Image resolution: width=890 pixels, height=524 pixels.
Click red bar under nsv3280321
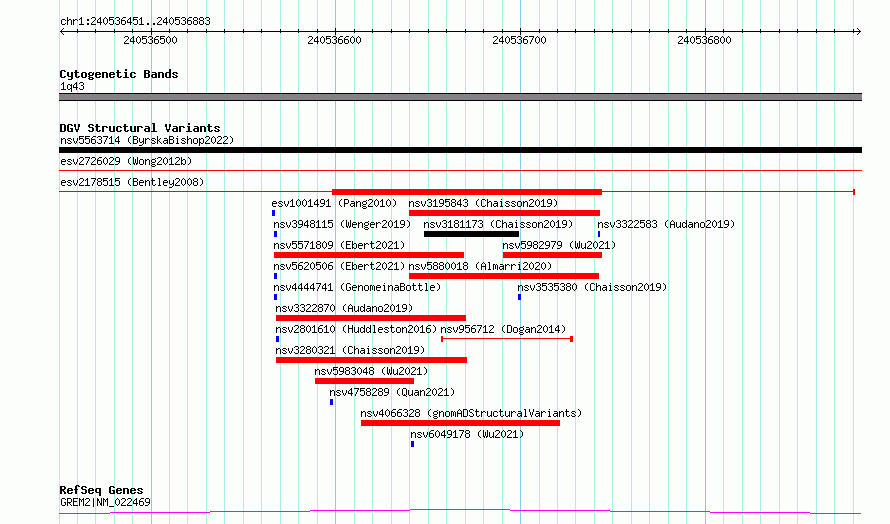[x=371, y=360]
